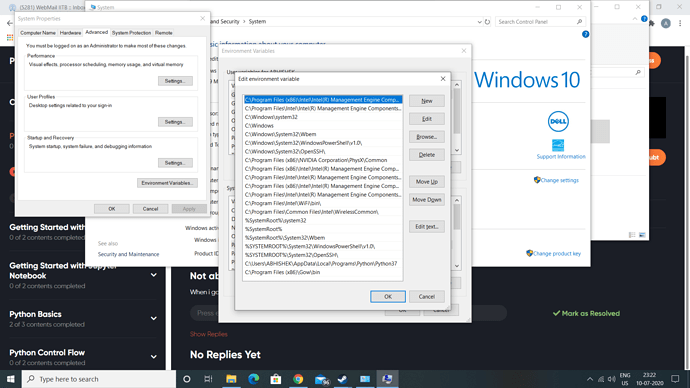Click the Dell logo in the System window

558,121
